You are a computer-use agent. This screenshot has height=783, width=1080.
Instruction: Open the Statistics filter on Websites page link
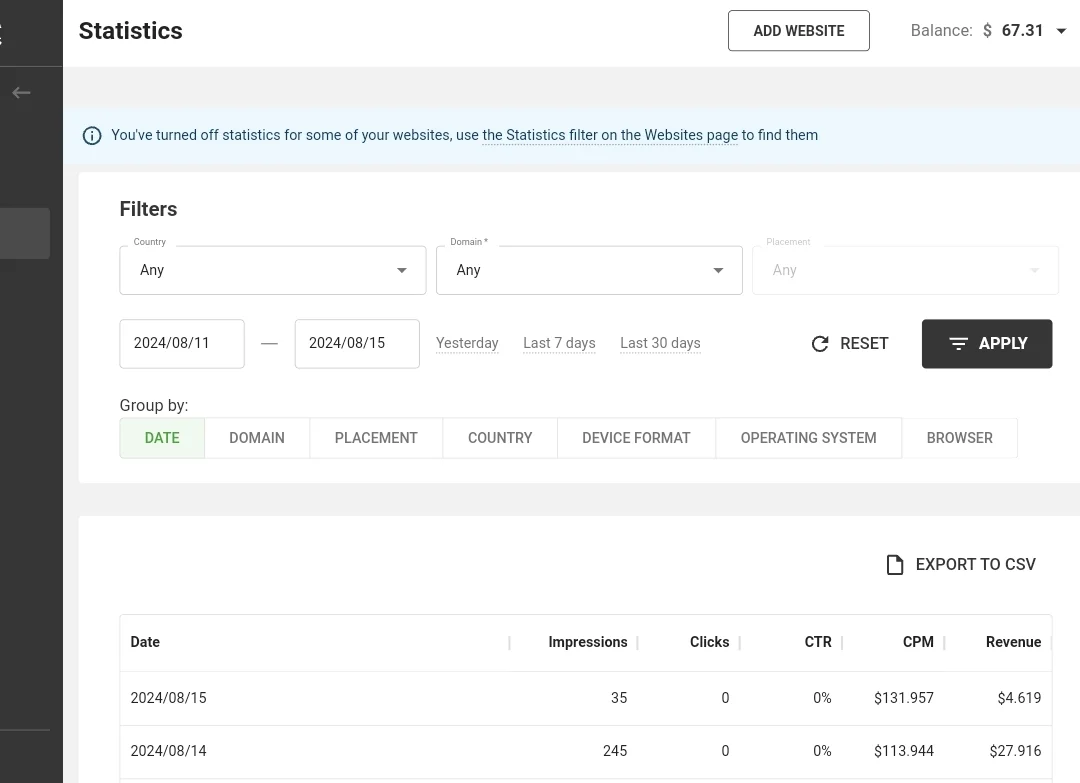tap(610, 136)
